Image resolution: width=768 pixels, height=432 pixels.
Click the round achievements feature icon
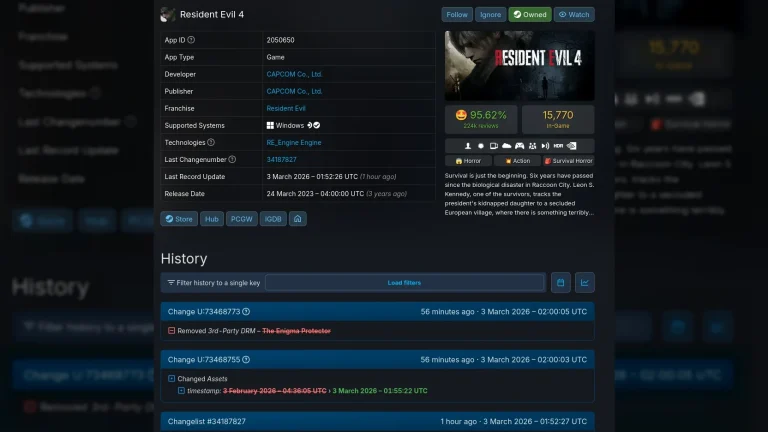[x=480, y=146]
